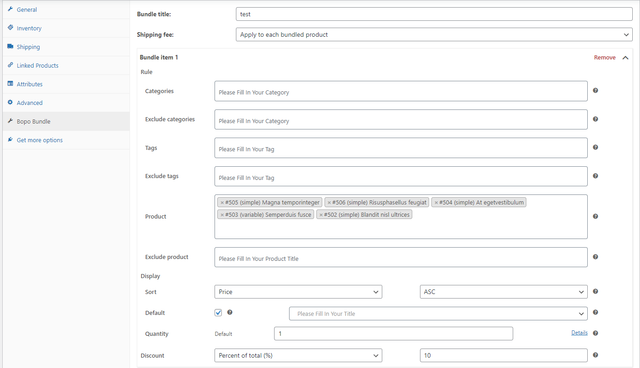Click the General tab wrench icon
This screenshot has width=640, height=368.
10,9
